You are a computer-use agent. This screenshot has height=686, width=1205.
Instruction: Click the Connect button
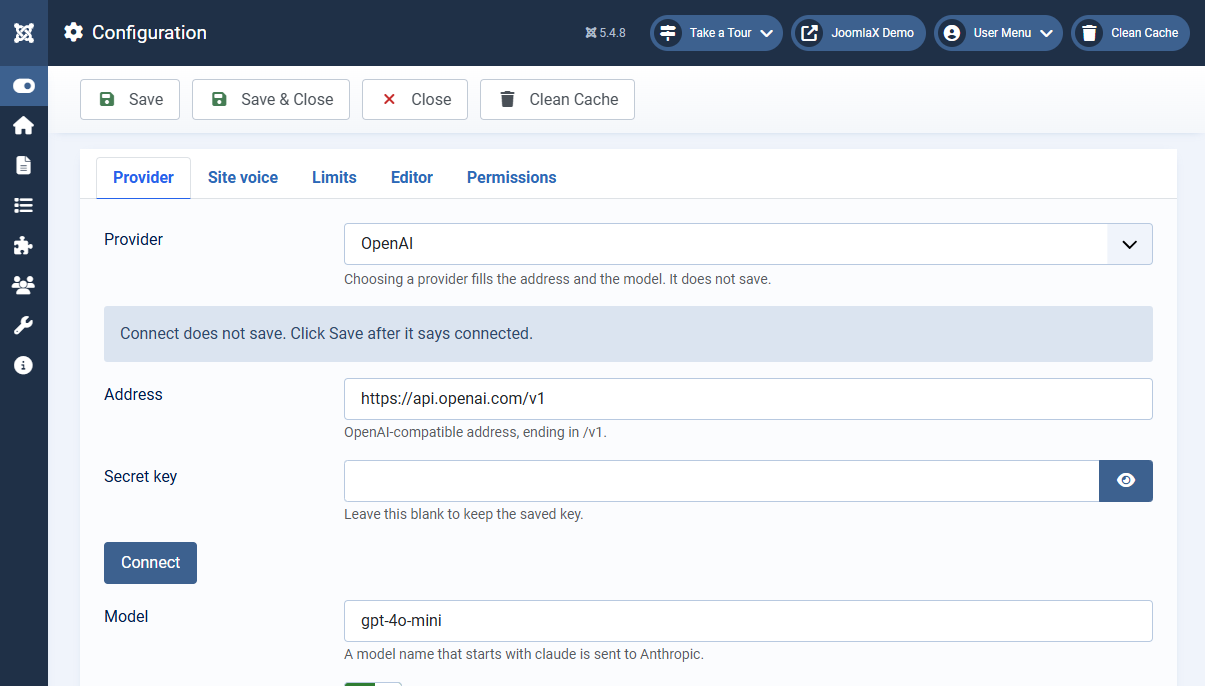(x=150, y=563)
